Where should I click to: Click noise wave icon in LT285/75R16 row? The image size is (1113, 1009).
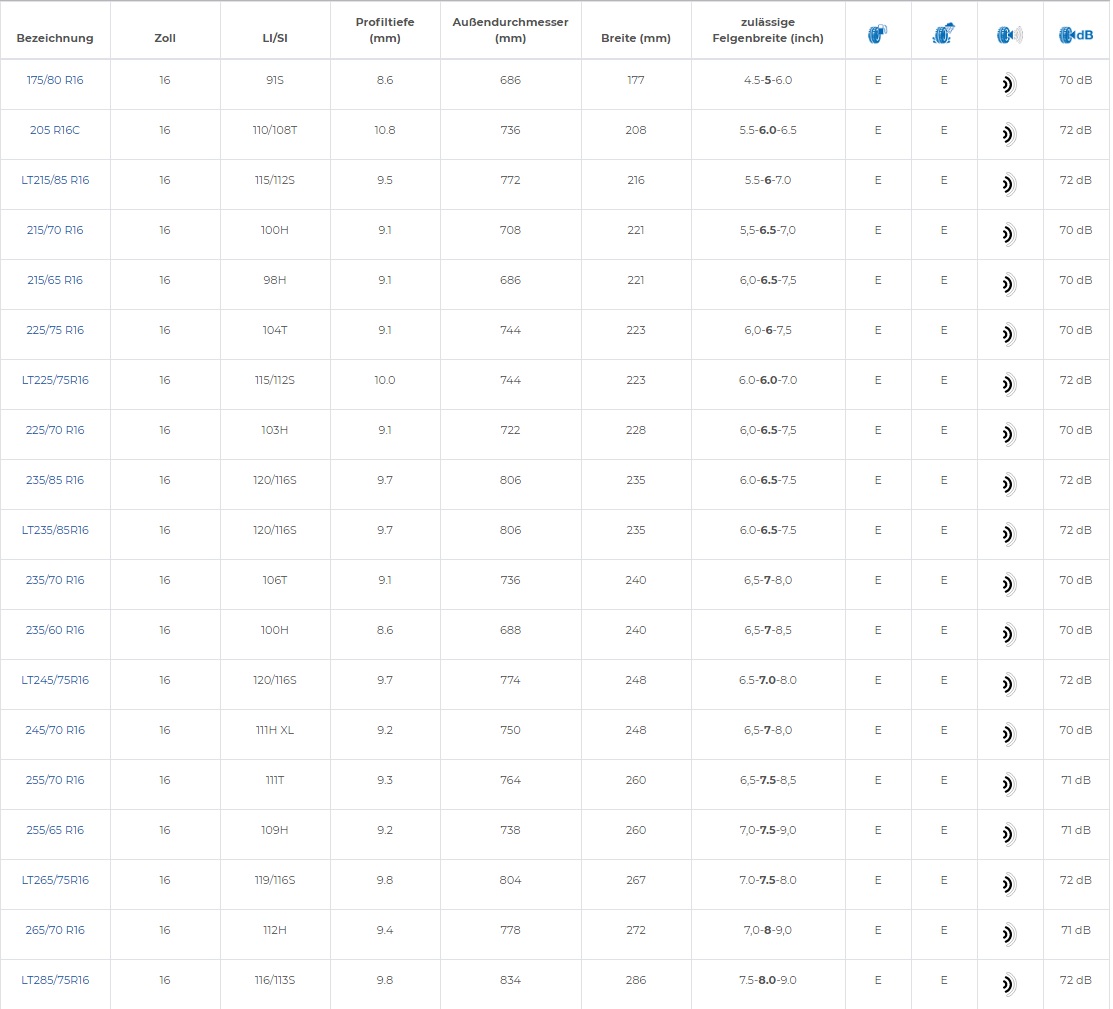(x=1009, y=984)
